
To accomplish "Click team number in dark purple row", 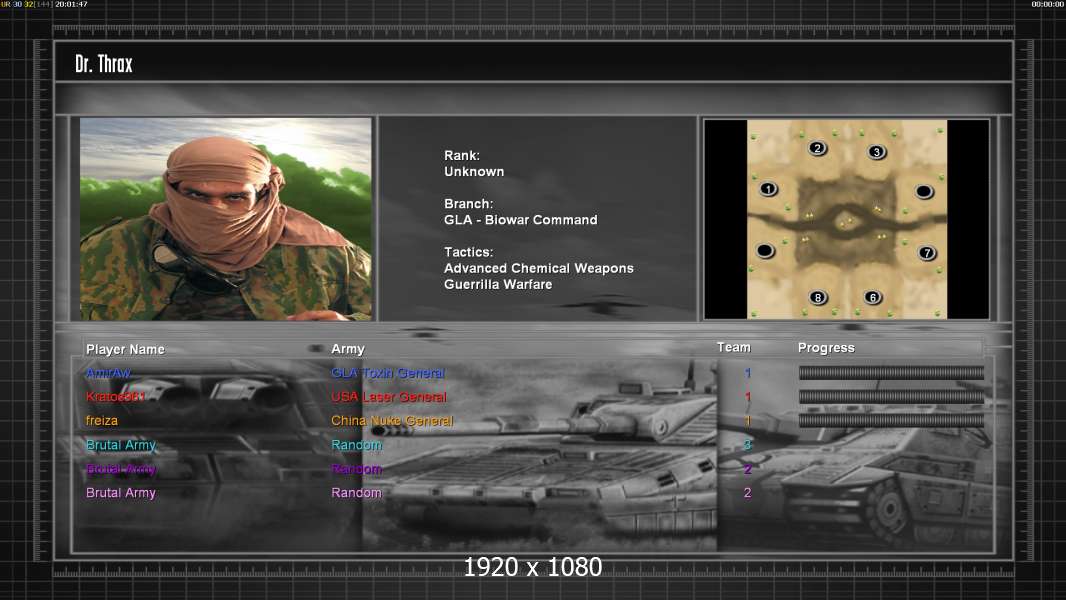I will (748, 469).
